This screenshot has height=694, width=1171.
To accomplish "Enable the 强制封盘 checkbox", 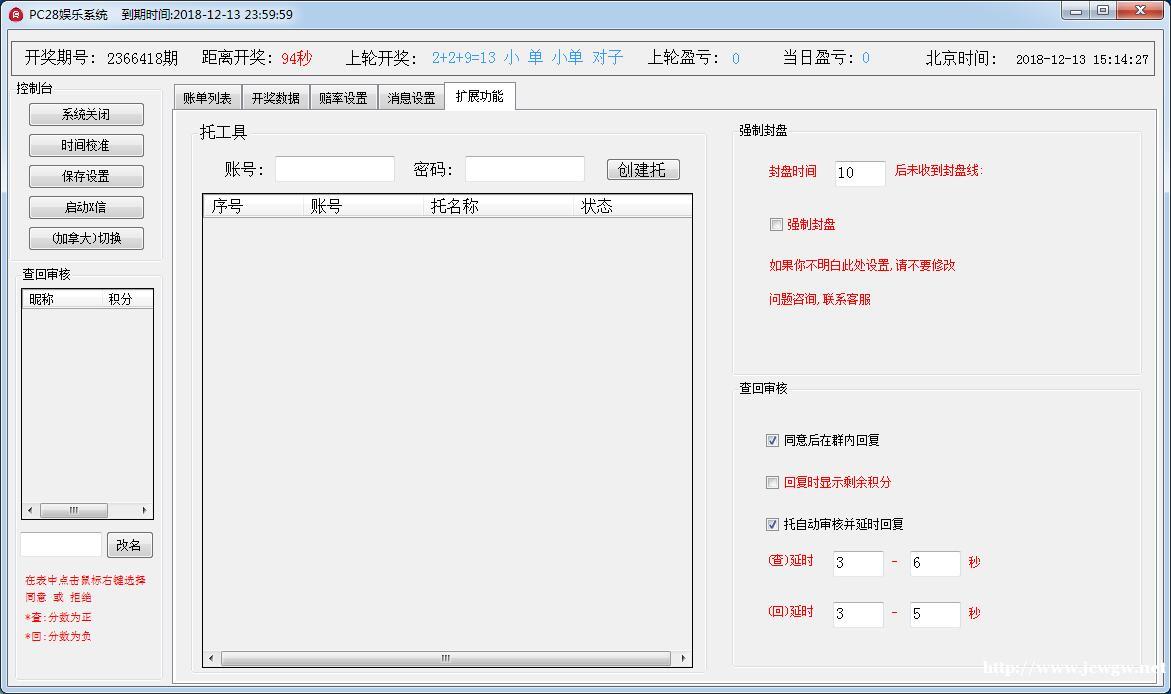I will click(776, 225).
